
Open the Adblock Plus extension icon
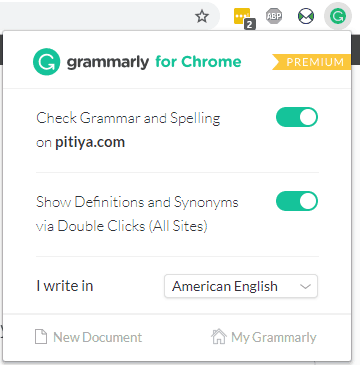[x=274, y=16]
